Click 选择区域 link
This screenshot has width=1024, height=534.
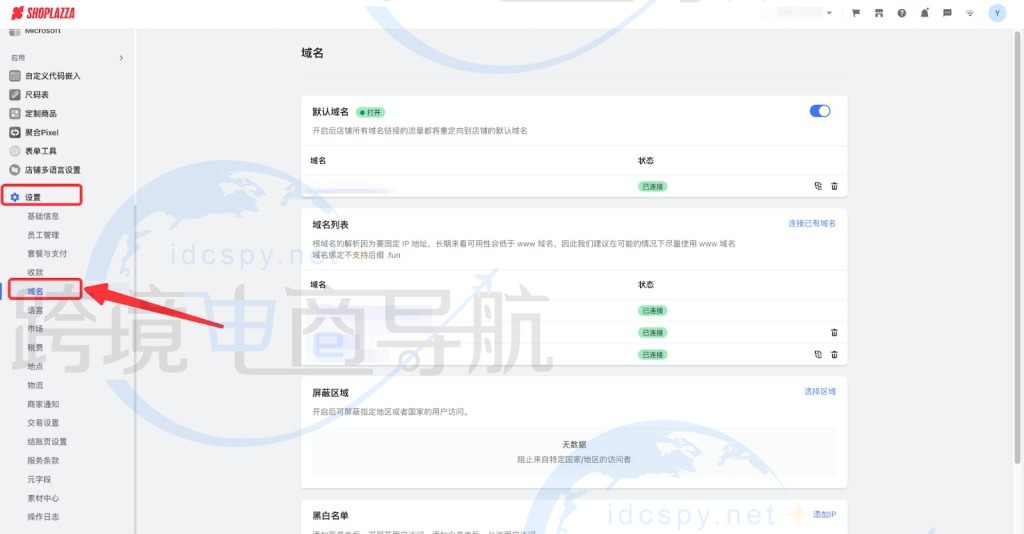coord(820,392)
